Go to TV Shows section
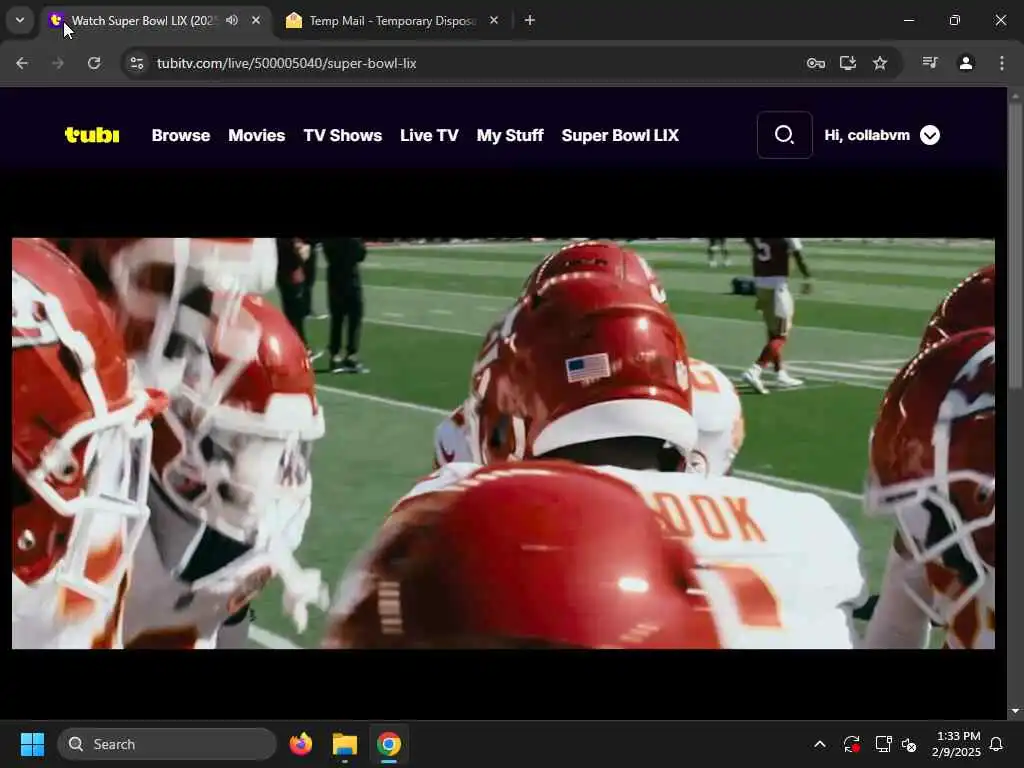The width and height of the screenshot is (1024, 768). click(x=343, y=135)
